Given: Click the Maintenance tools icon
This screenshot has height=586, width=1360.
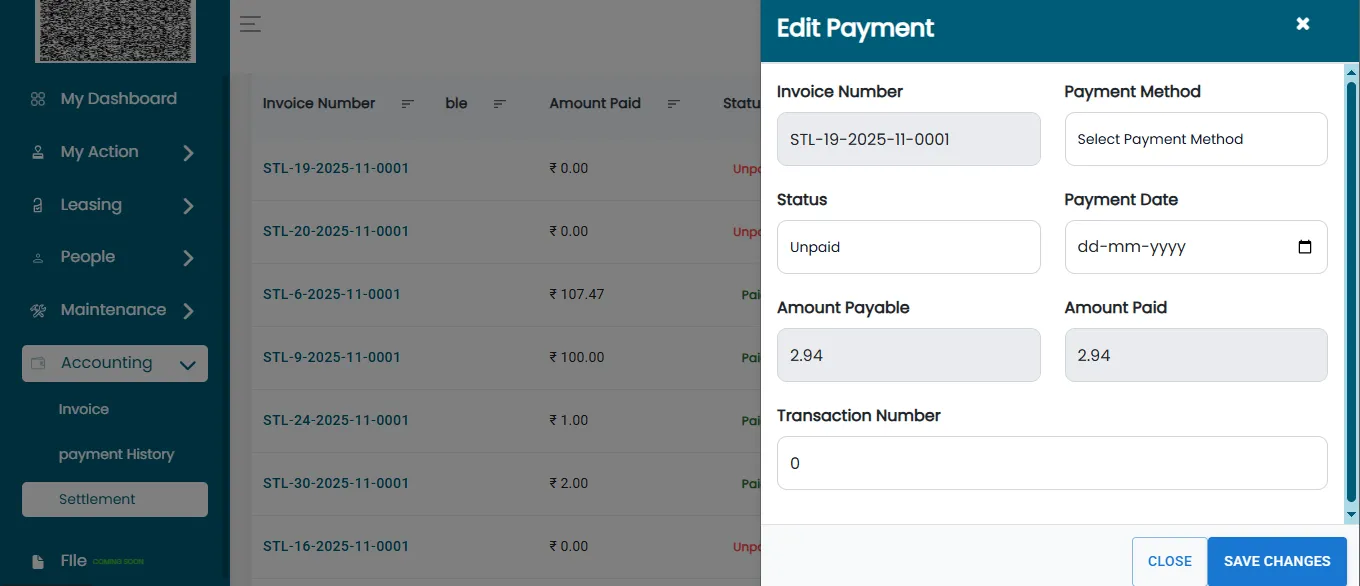Looking at the screenshot, I should point(38,310).
